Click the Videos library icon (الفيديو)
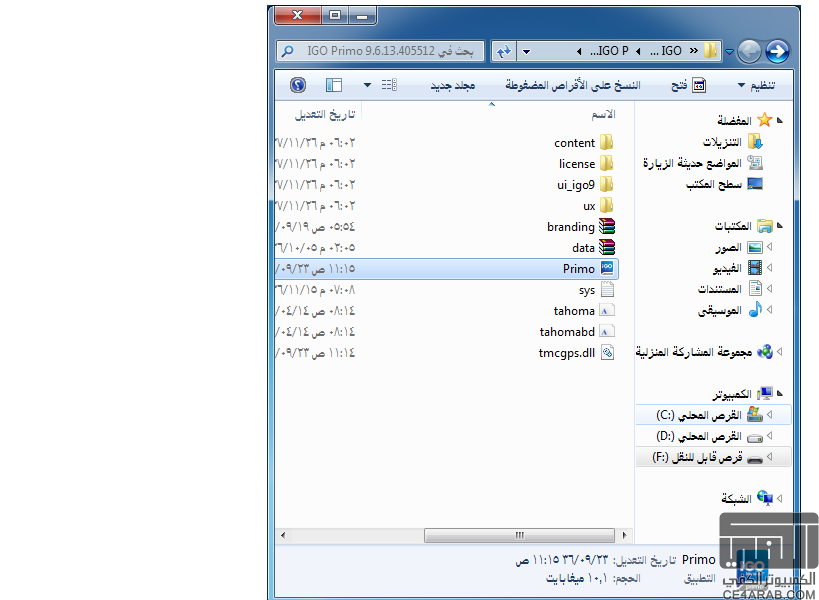 coord(755,268)
